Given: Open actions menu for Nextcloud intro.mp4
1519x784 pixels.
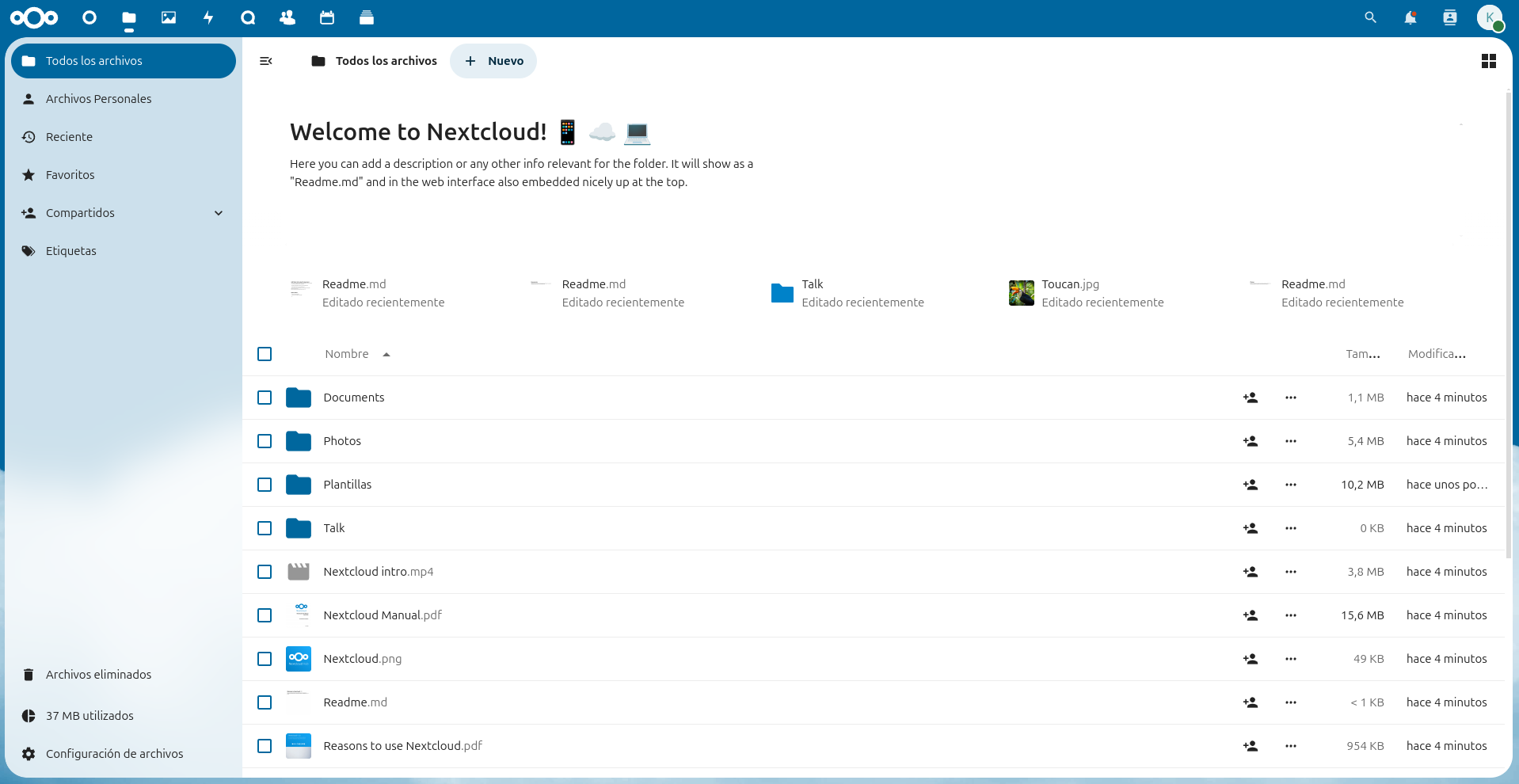Looking at the screenshot, I should click(1291, 572).
